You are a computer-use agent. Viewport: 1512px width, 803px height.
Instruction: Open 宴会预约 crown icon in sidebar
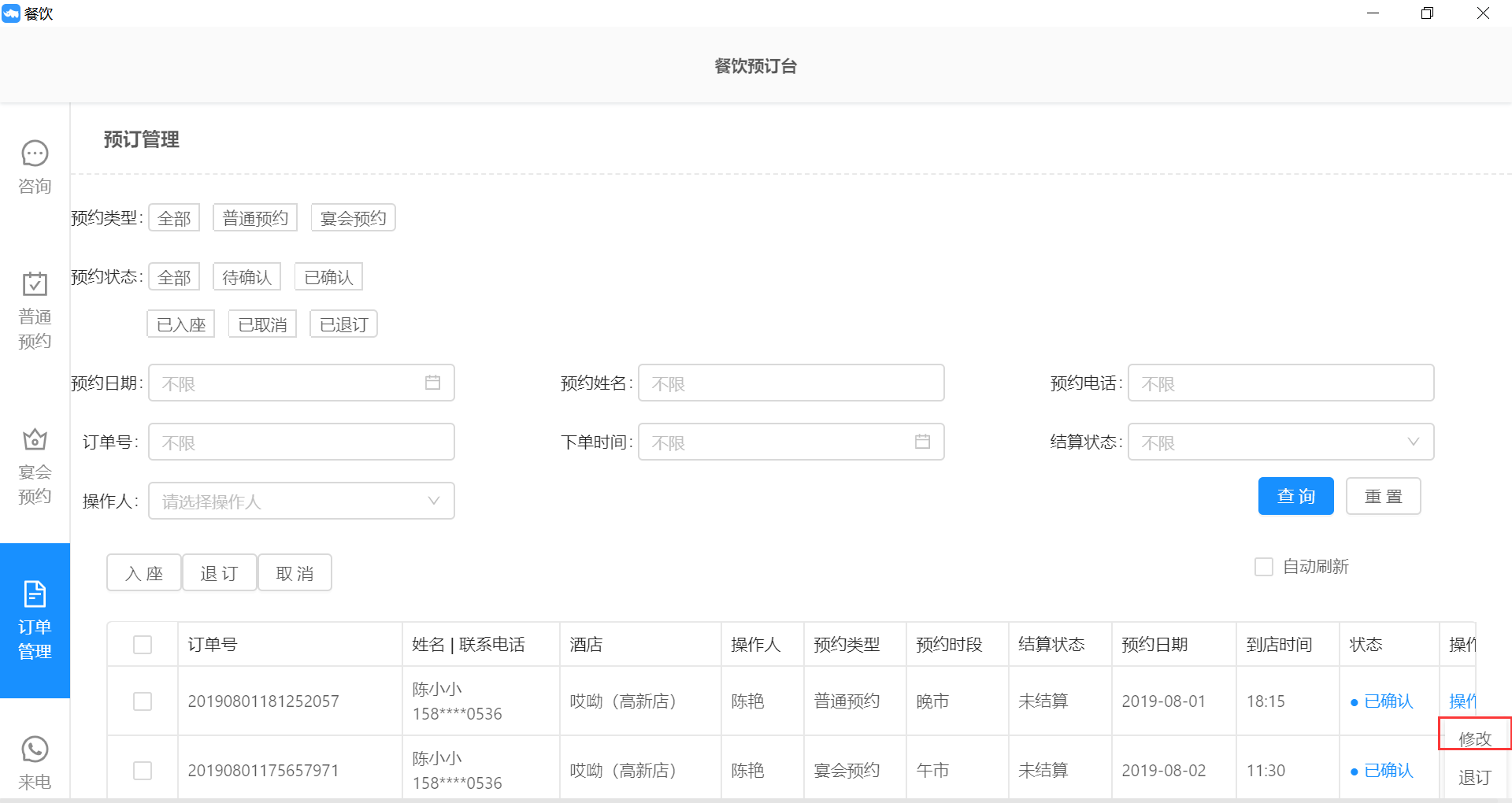(35, 439)
